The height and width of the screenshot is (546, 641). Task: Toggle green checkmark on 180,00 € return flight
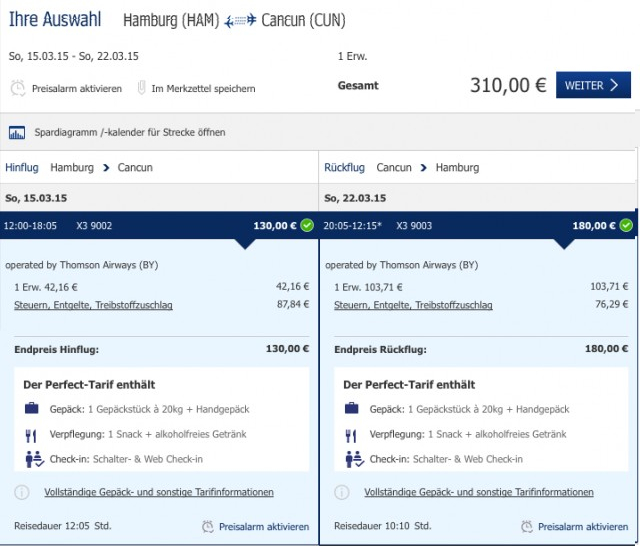click(626, 225)
